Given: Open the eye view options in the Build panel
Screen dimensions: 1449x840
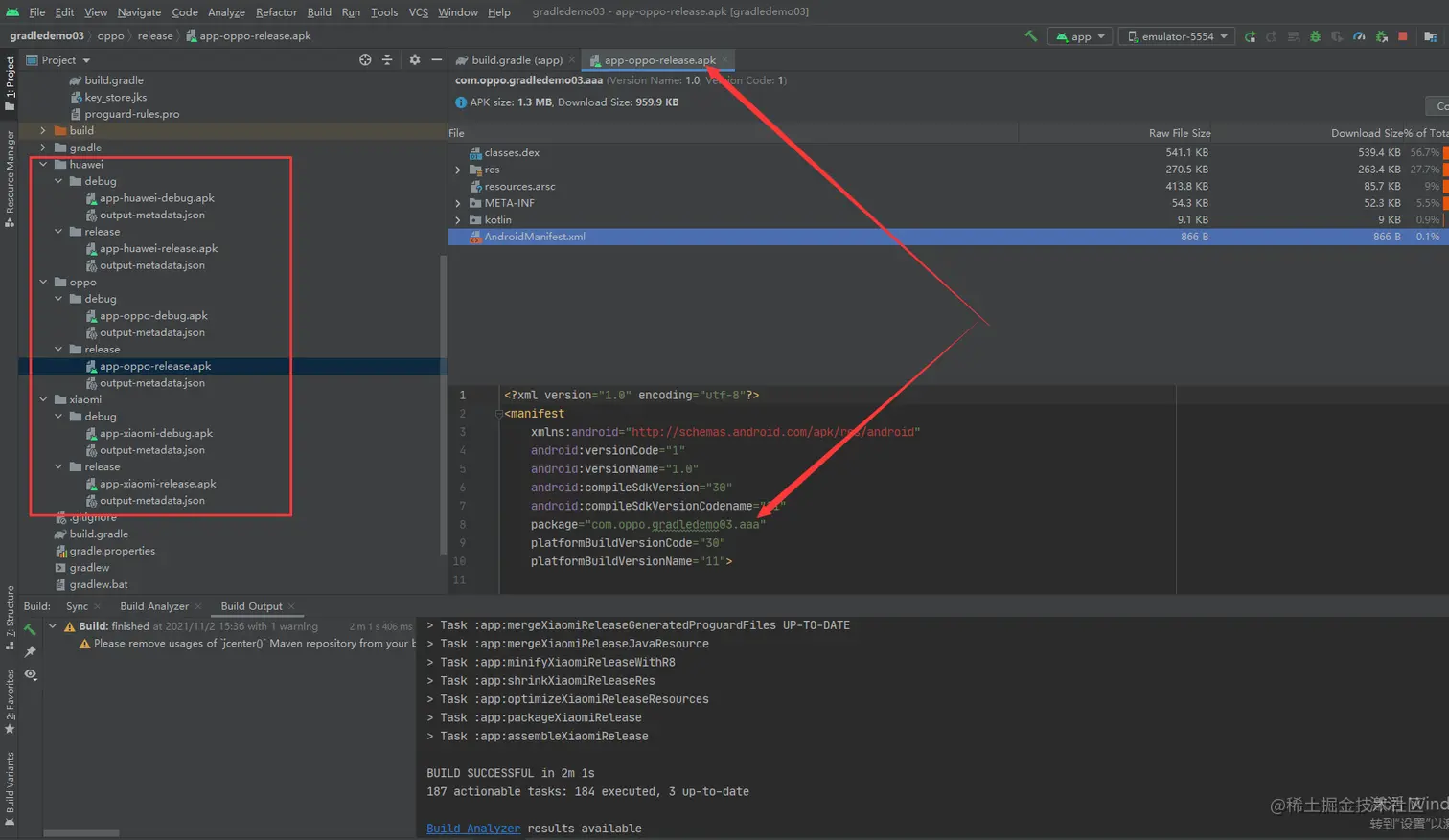Looking at the screenshot, I should [30, 674].
